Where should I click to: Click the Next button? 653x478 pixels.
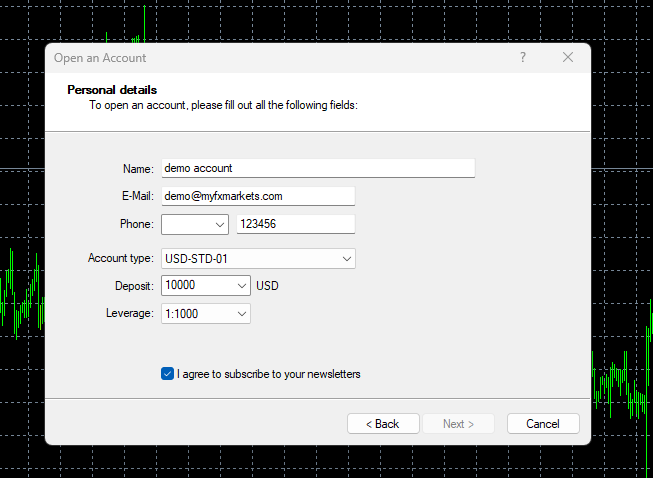(459, 424)
